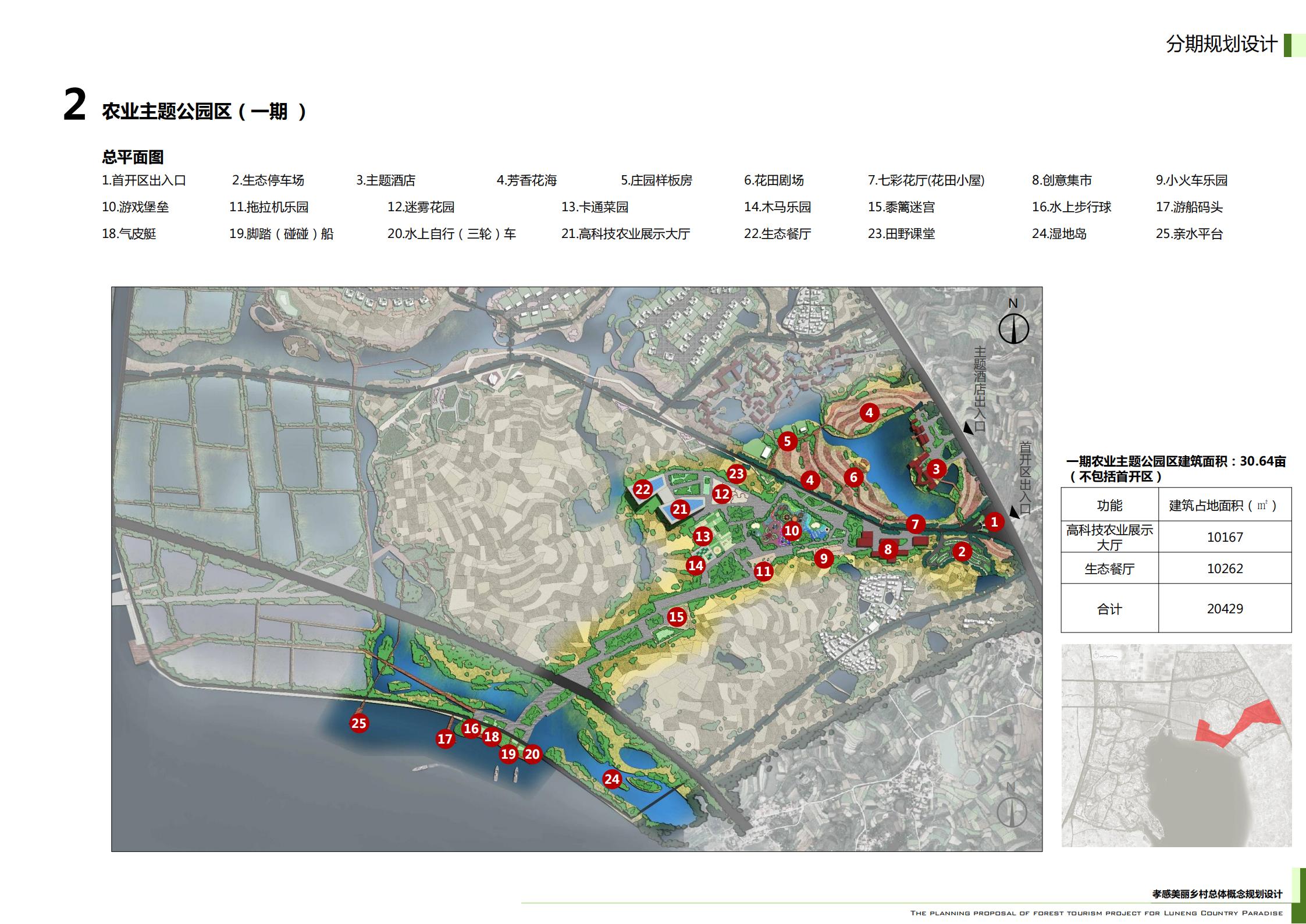
Task: Click table header '功能'
Action: click(1109, 505)
